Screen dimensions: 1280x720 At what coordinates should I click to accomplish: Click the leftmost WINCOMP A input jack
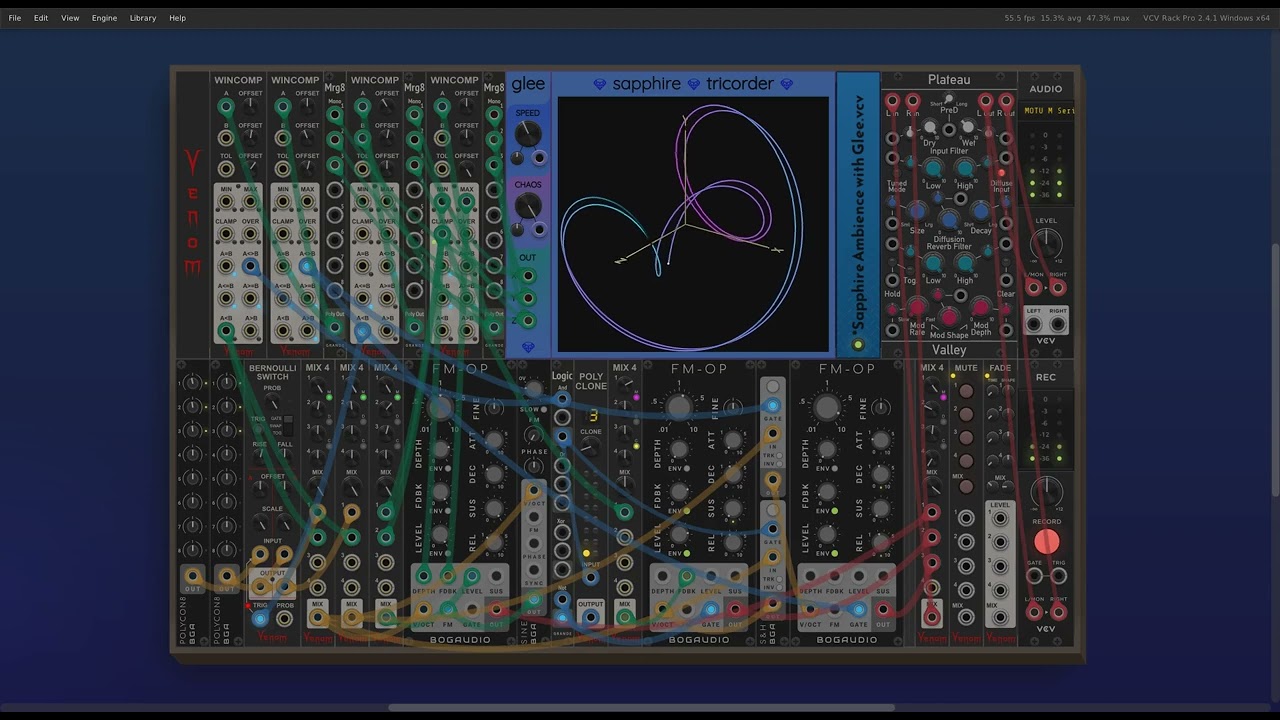pyautogui.click(x=226, y=107)
